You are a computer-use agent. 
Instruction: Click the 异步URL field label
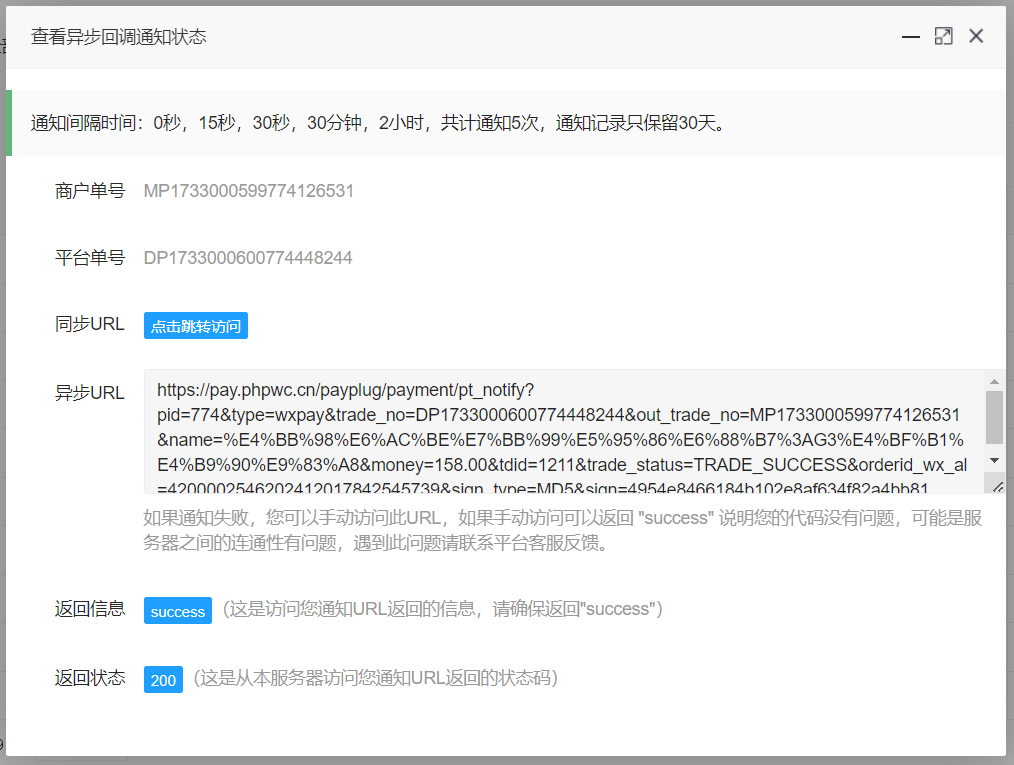pos(90,393)
